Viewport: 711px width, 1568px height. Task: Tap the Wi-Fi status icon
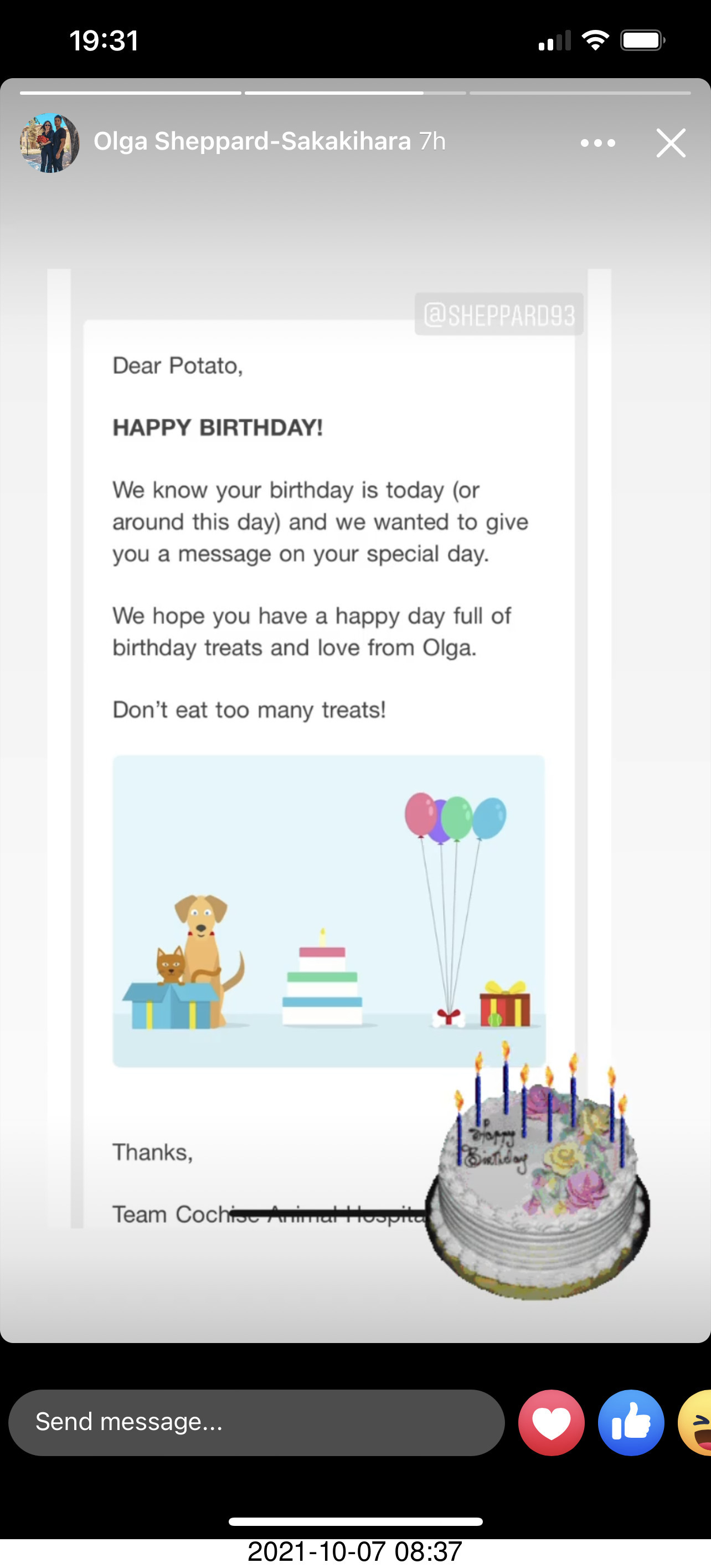pos(595,41)
